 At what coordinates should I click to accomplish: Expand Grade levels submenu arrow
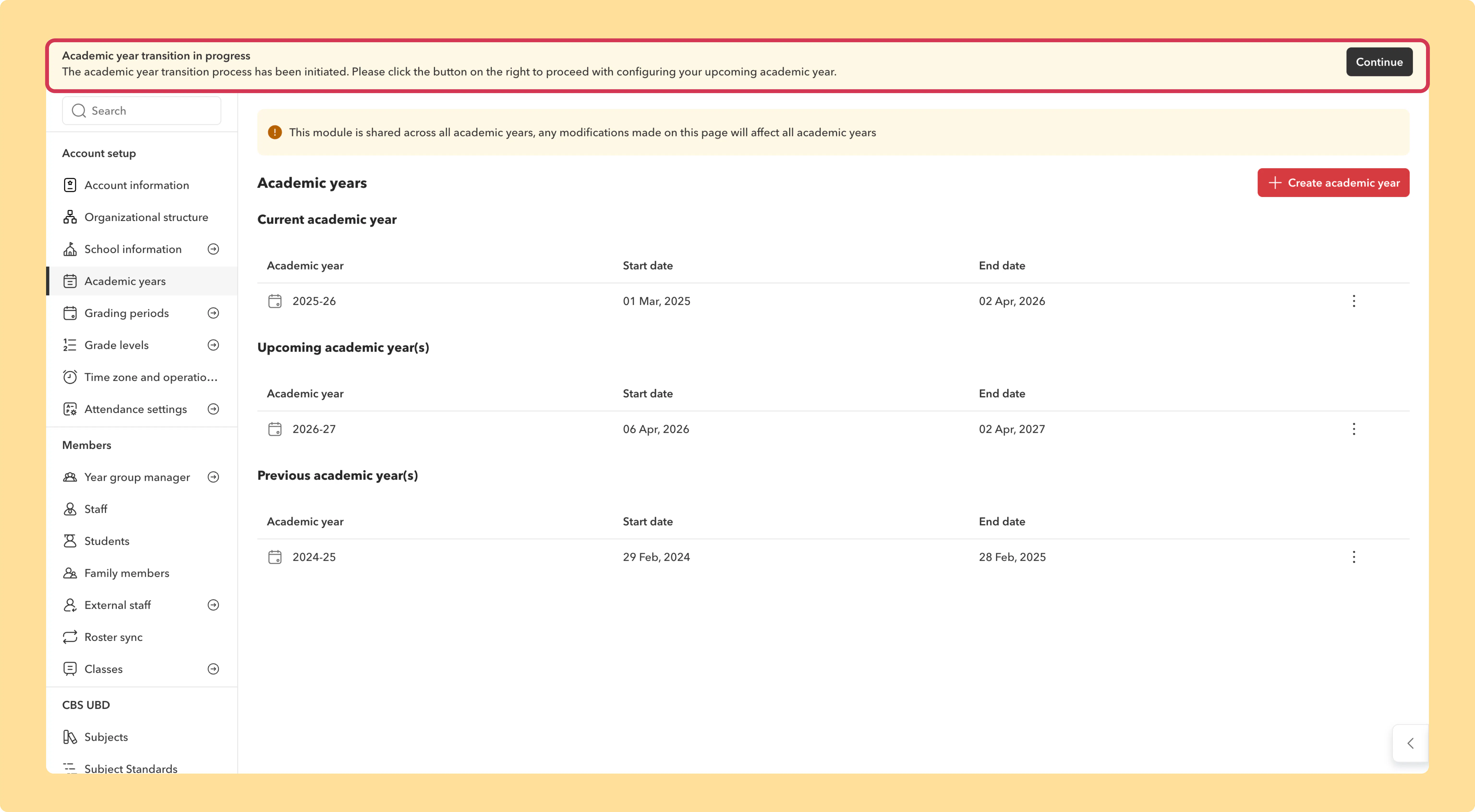213,345
